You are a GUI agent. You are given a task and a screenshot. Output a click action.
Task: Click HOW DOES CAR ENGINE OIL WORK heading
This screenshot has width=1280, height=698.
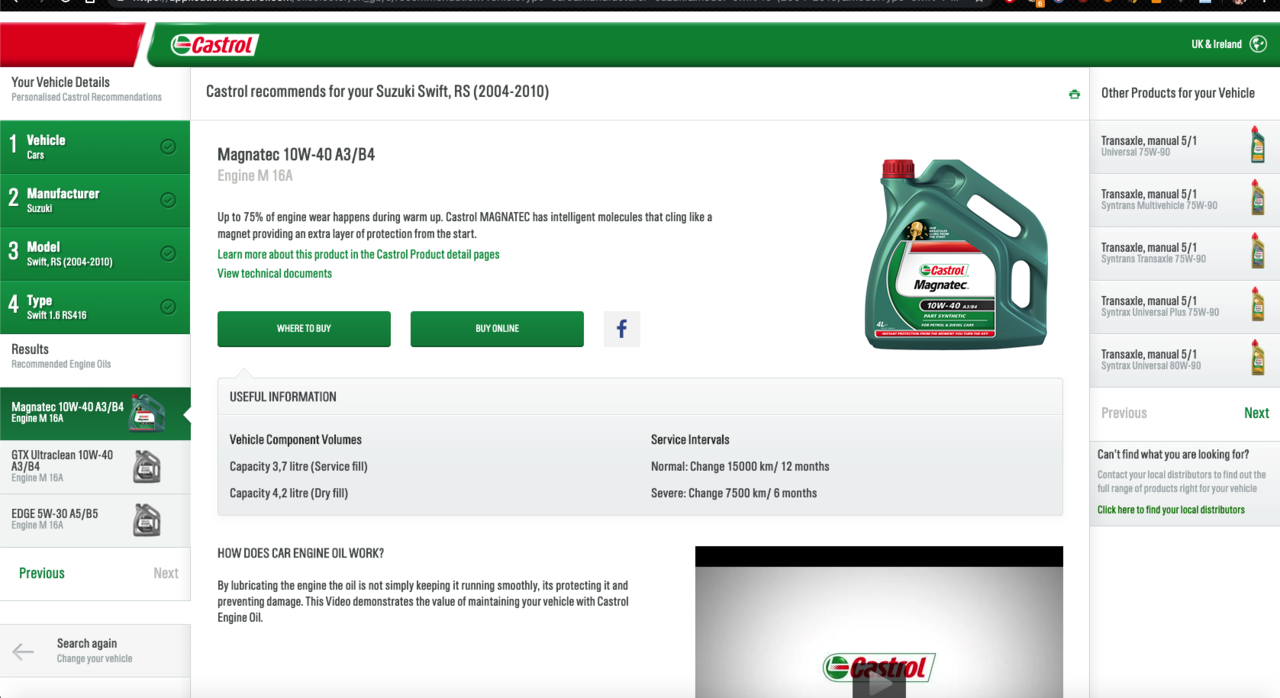point(301,553)
